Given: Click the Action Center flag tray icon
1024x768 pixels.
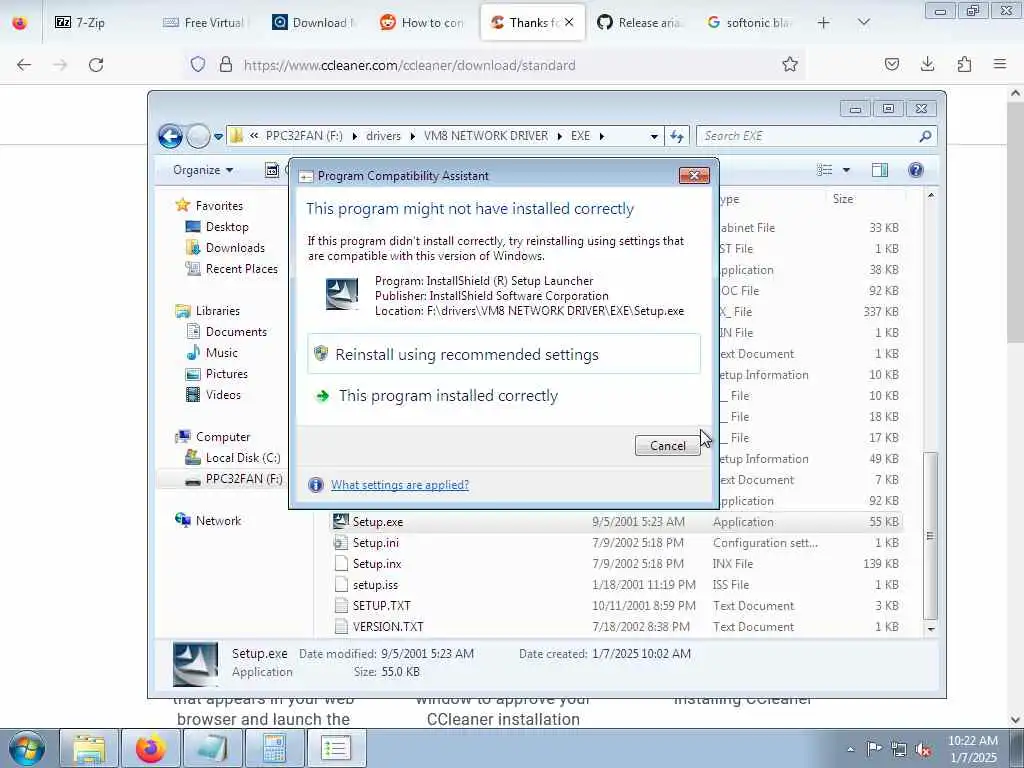Looking at the screenshot, I should 874,748.
